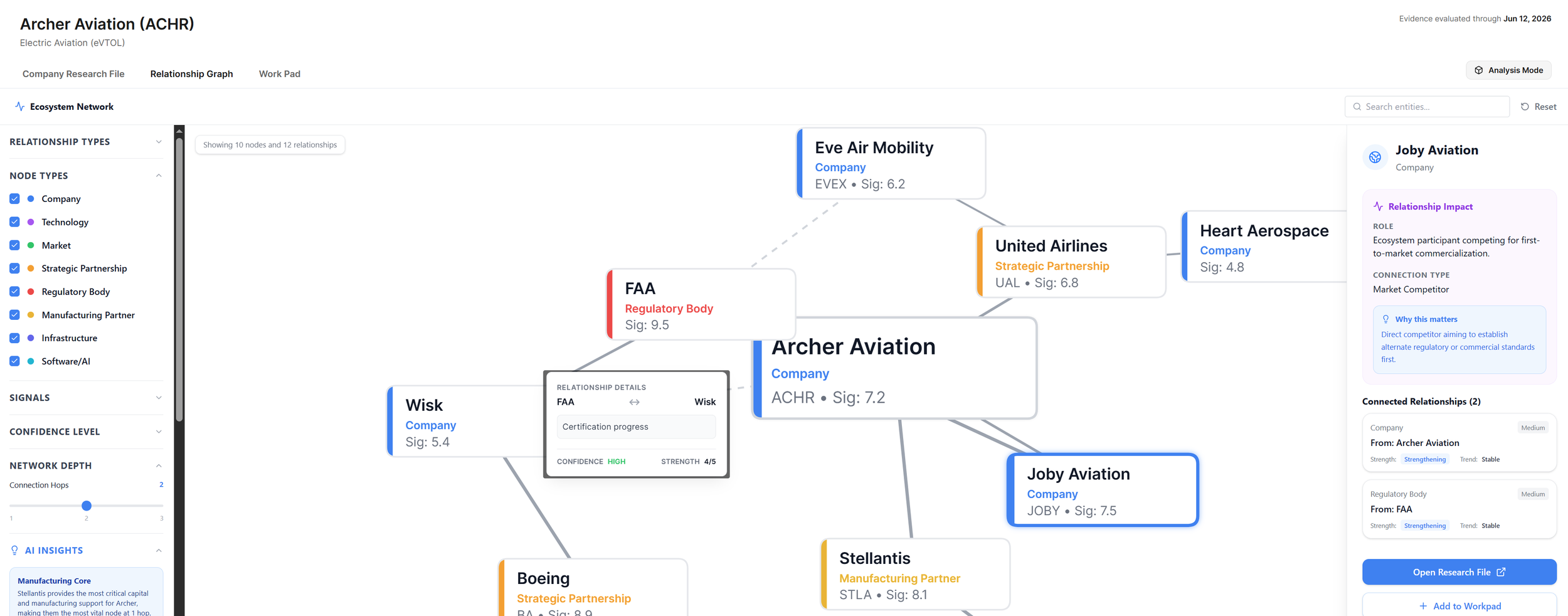Screen dimensions: 1568x616
Task: Click the Joby Aviation entity globe icon
Action: (1375, 157)
